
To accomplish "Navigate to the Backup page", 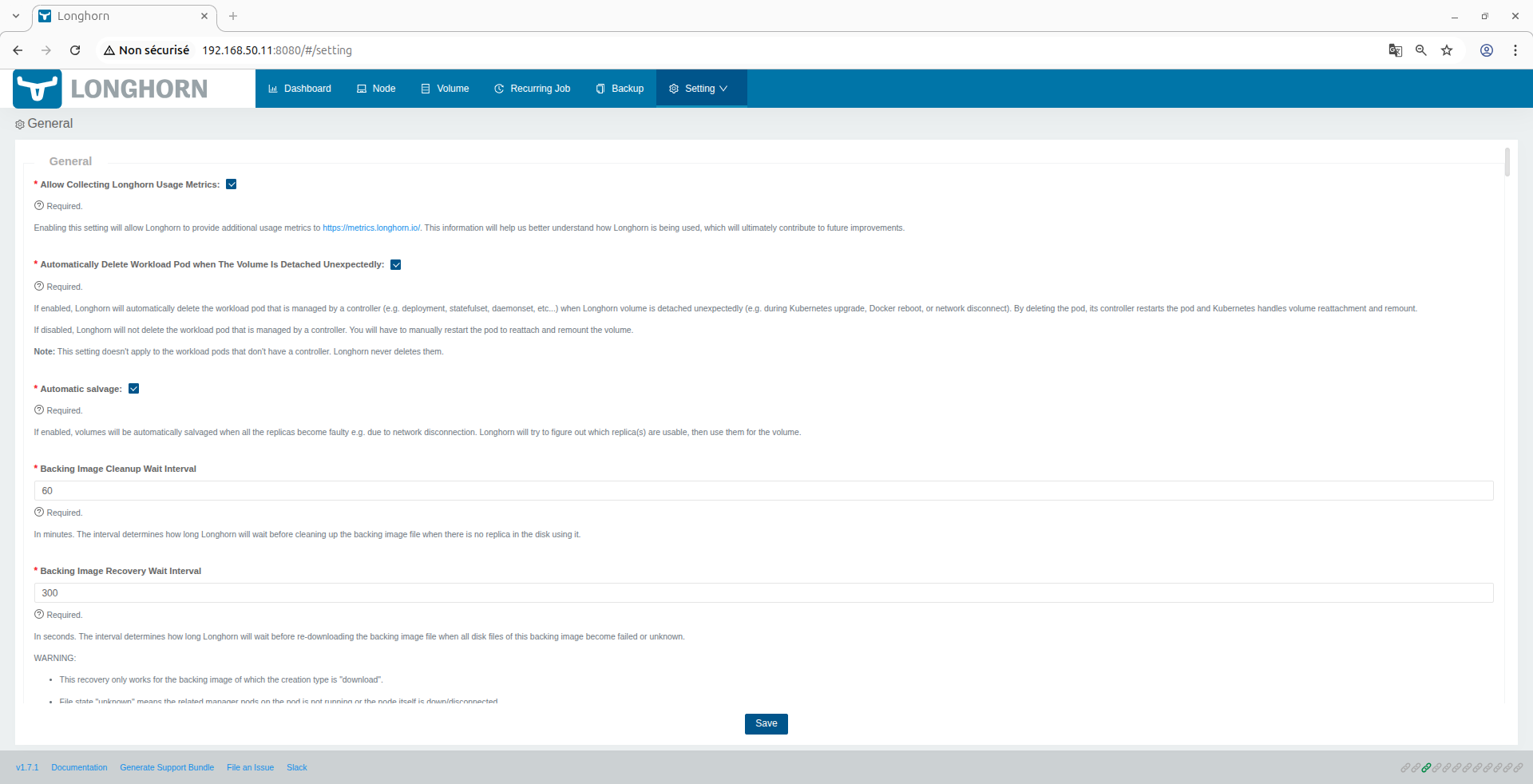I will (x=620, y=89).
